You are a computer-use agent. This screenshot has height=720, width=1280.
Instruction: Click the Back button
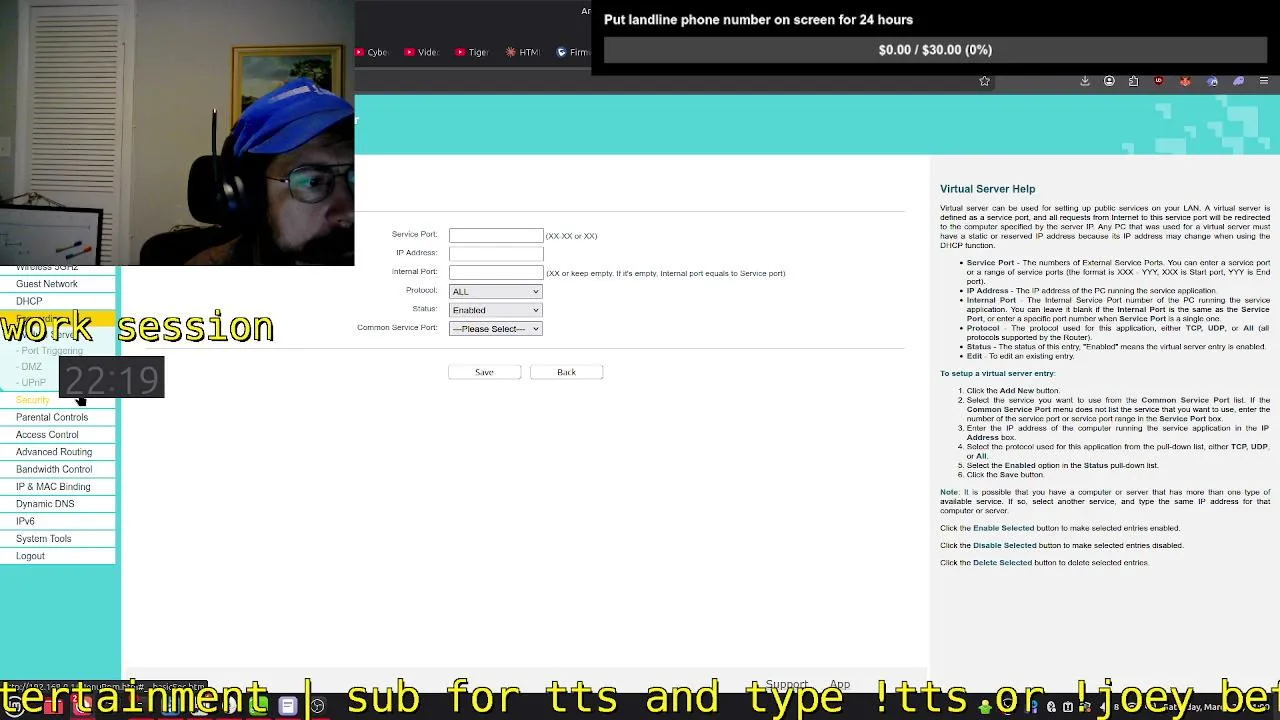pos(566,372)
